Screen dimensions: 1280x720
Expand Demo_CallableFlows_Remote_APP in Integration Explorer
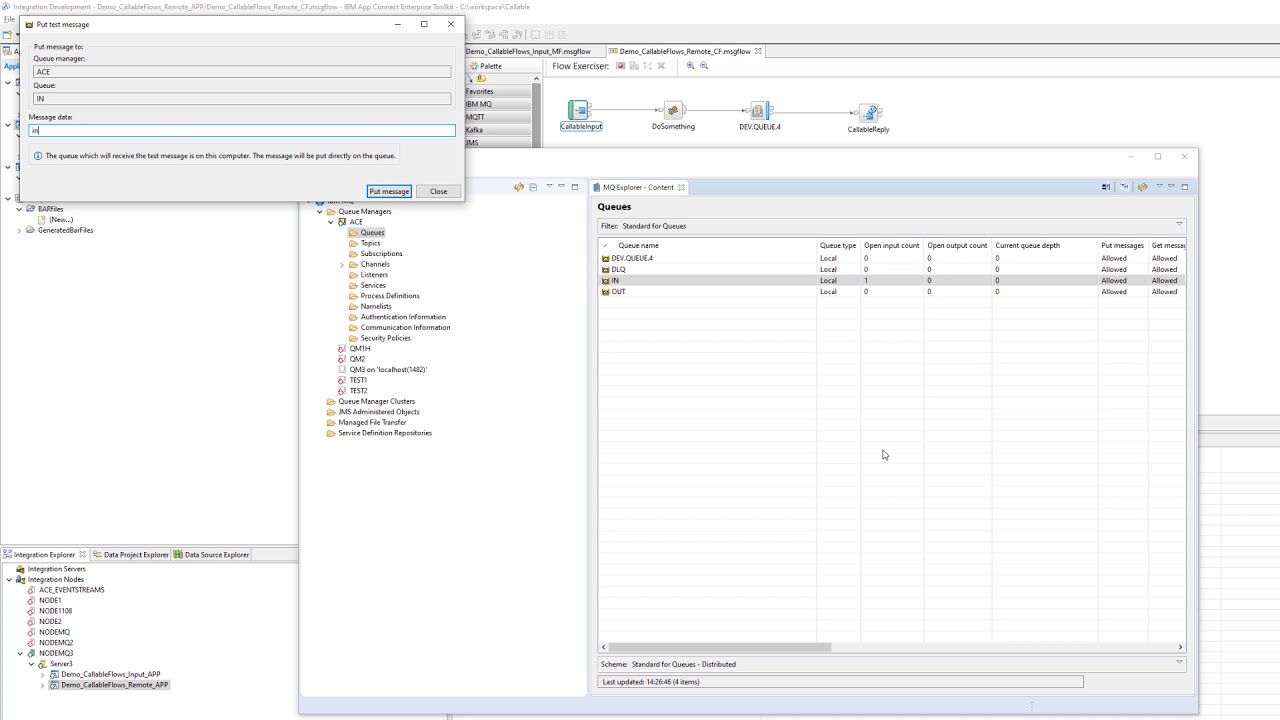[42, 685]
